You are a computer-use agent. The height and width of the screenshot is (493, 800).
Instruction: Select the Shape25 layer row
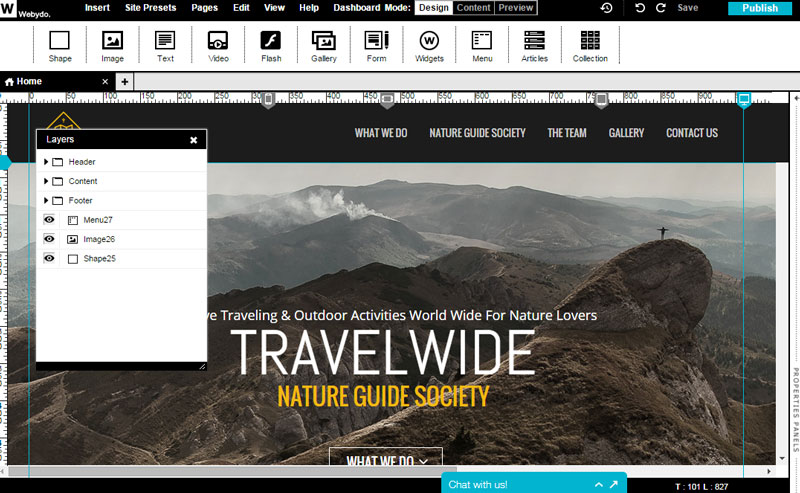[121, 259]
